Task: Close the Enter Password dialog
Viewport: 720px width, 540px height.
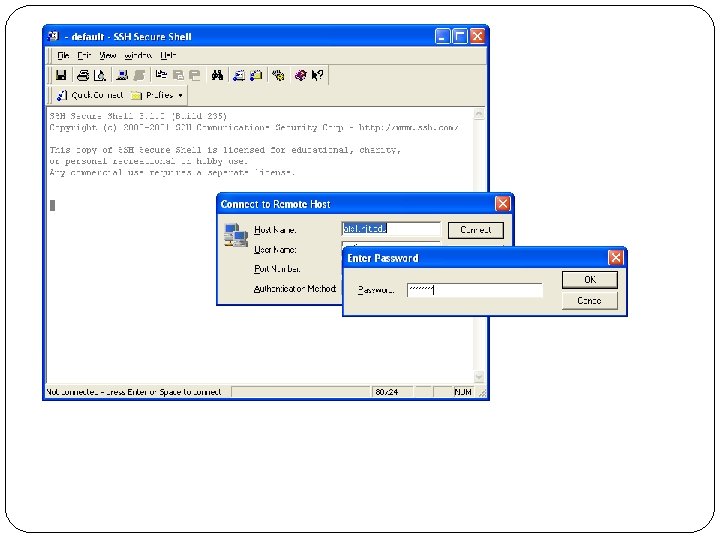Action: [616, 258]
